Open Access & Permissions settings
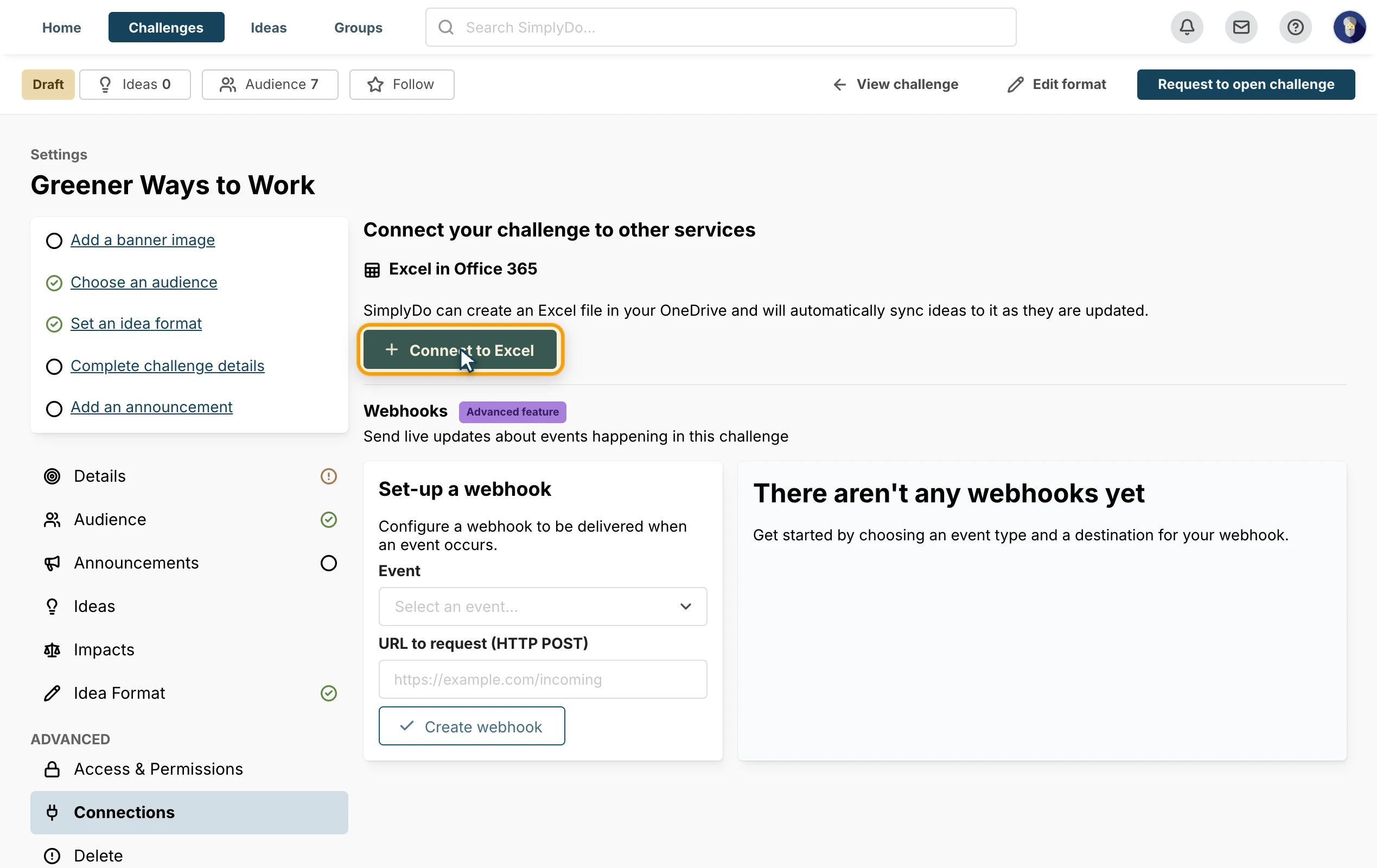The height and width of the screenshot is (868, 1389). click(x=189, y=769)
